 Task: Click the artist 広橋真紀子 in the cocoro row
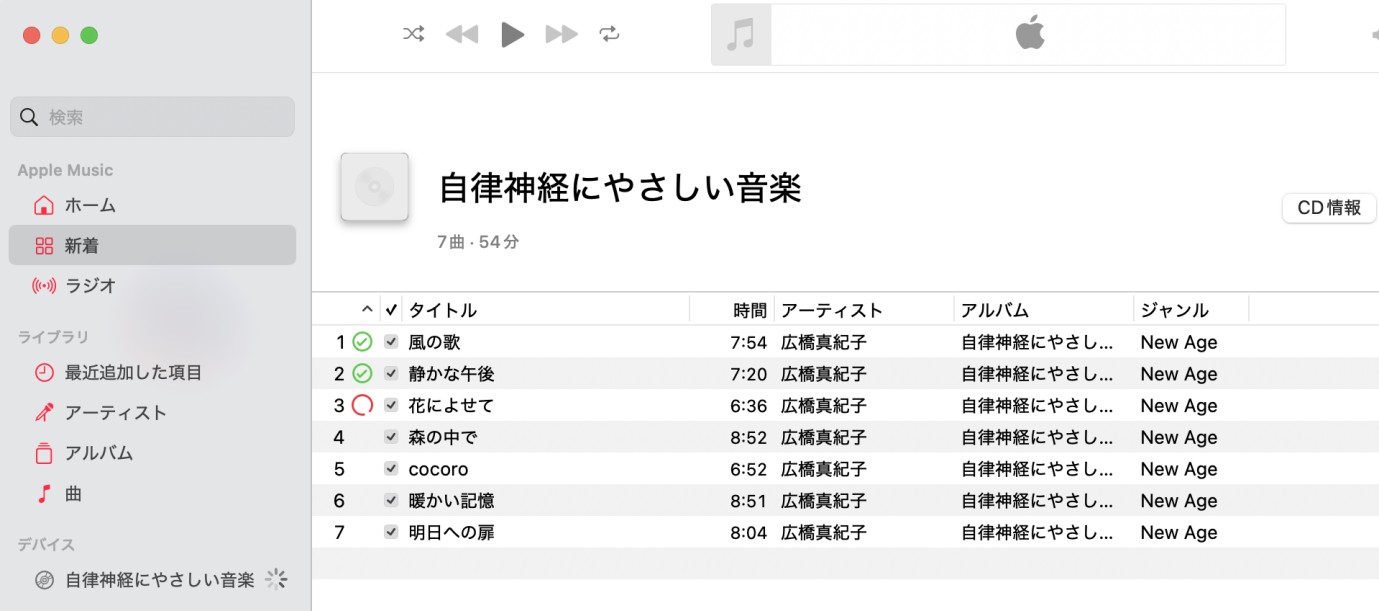point(824,469)
